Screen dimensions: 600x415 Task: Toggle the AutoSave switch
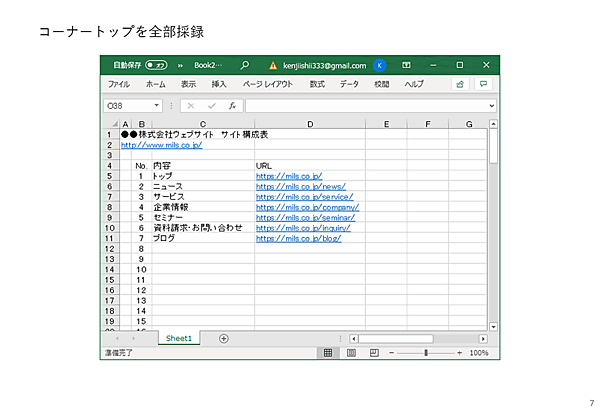(156, 65)
